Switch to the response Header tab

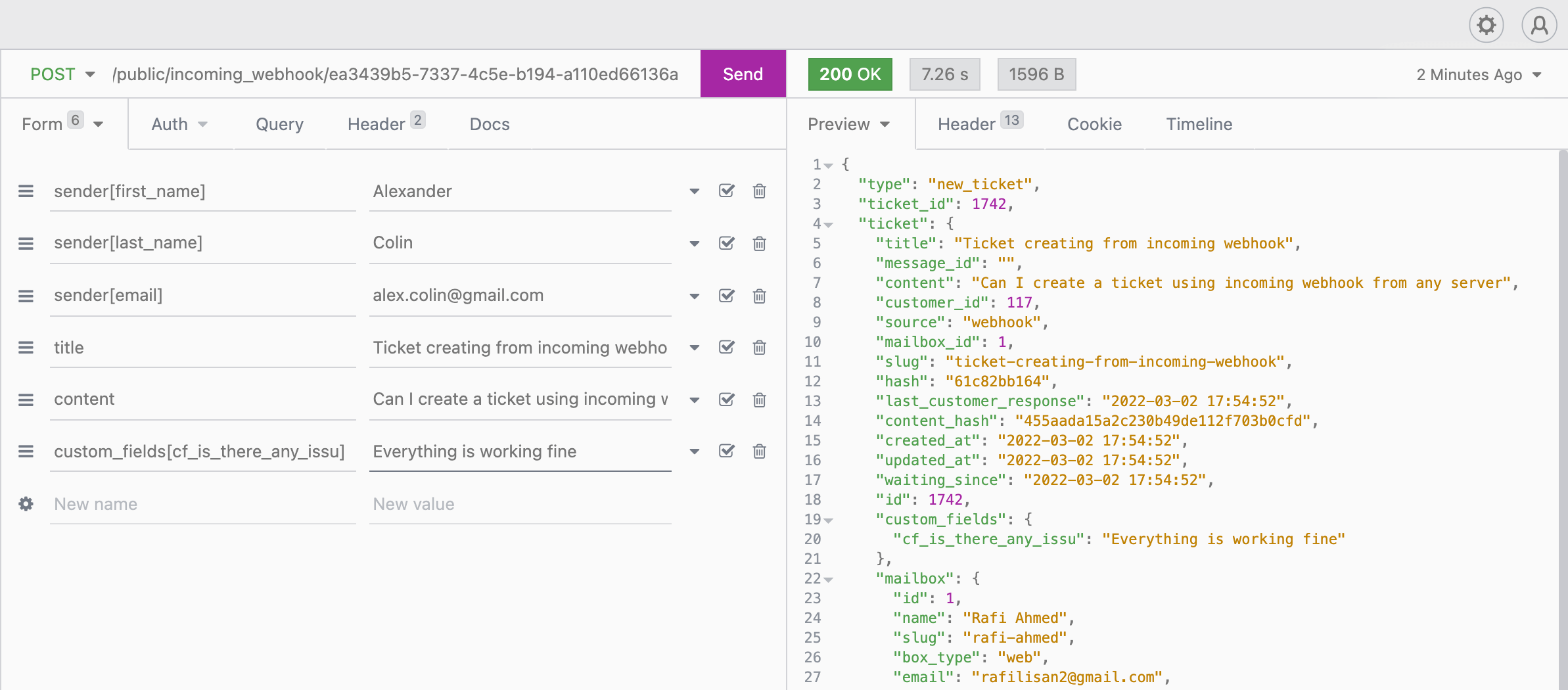tap(980, 124)
